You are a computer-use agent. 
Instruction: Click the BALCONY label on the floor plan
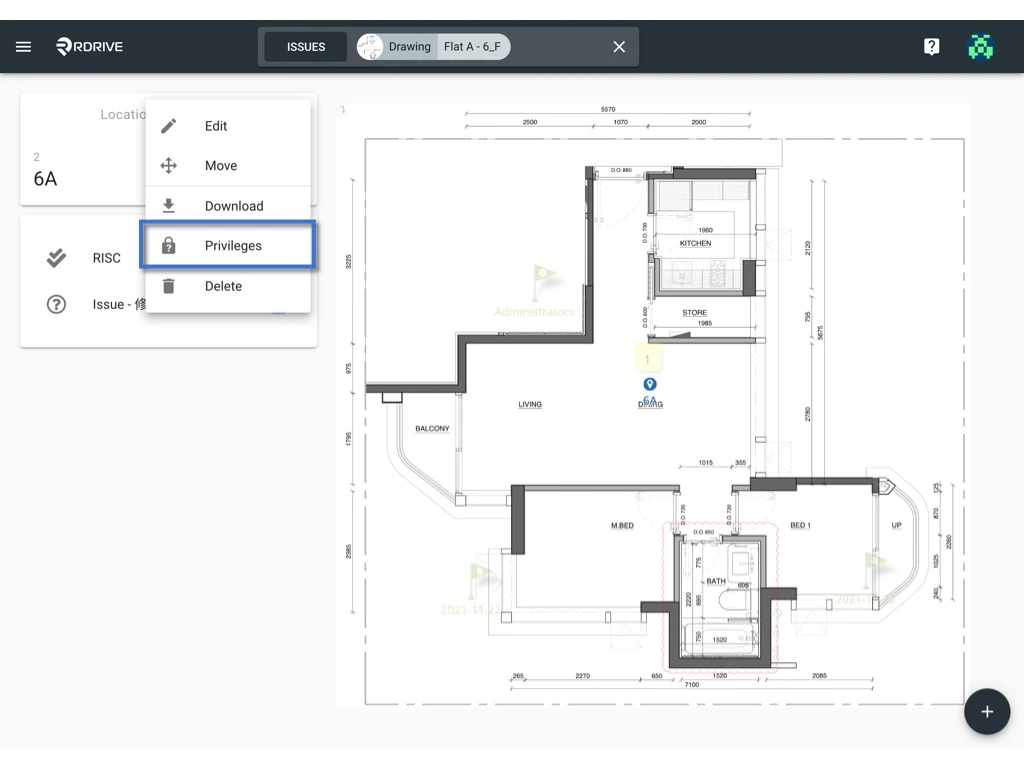(432, 428)
